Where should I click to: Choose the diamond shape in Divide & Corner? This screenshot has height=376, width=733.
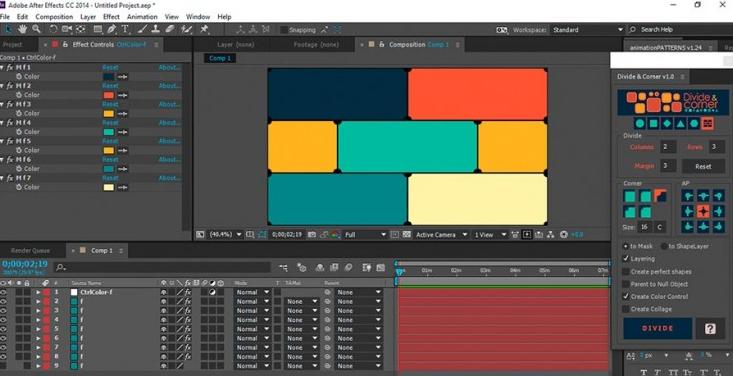667,123
